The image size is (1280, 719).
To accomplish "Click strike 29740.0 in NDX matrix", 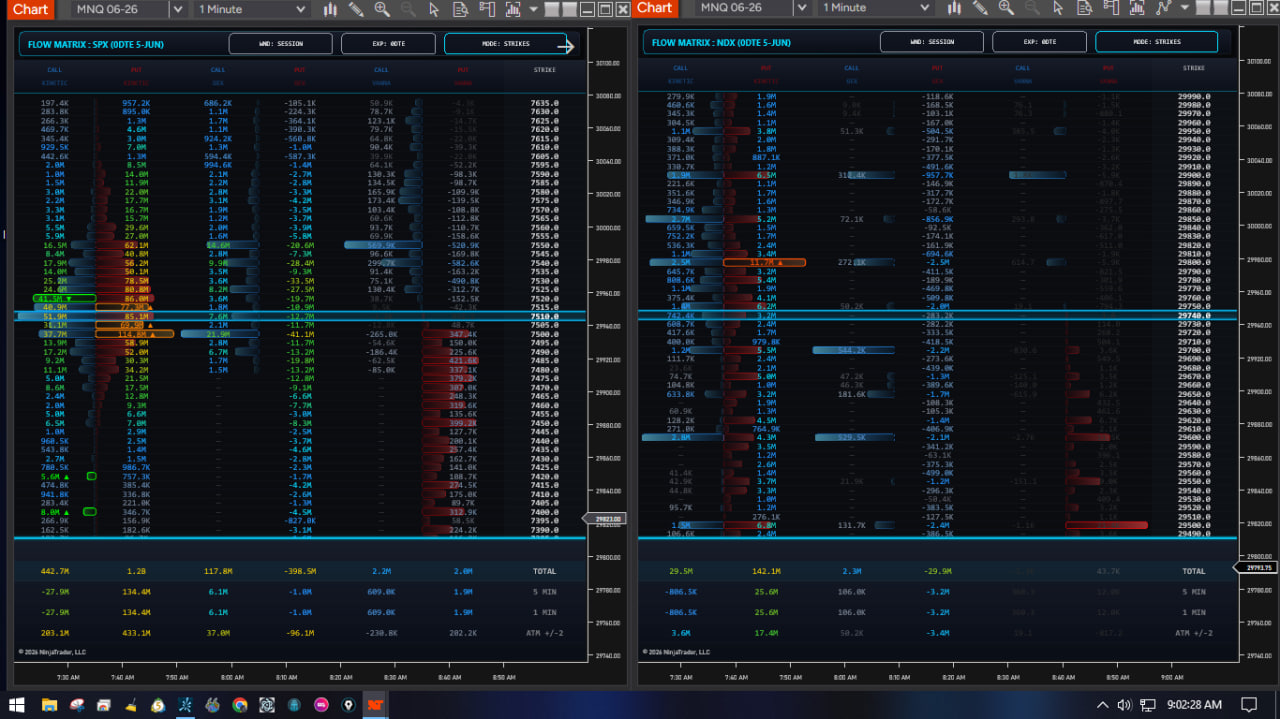I will tap(1193, 316).
